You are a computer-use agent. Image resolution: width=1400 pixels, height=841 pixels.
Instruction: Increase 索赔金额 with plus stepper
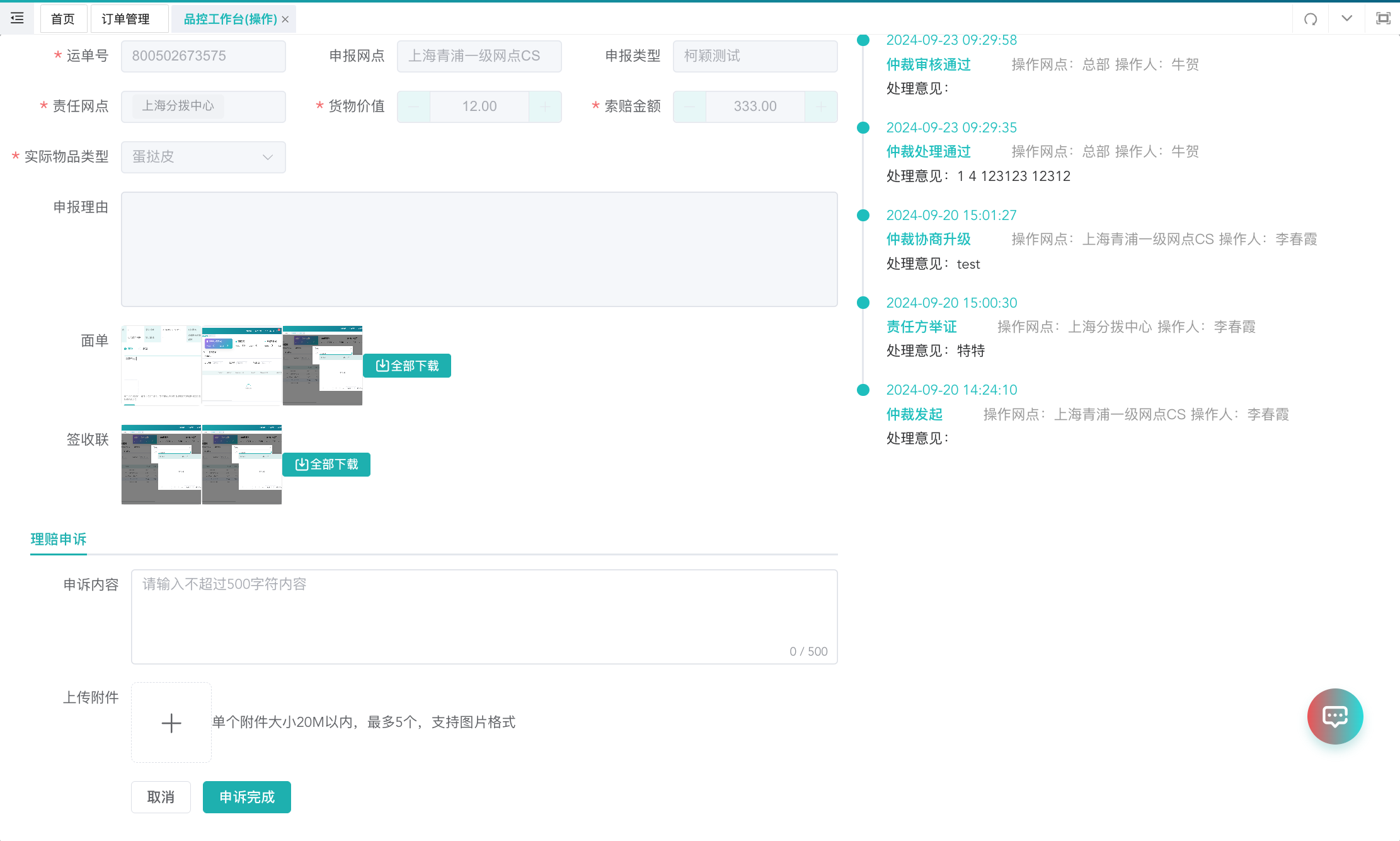point(821,107)
